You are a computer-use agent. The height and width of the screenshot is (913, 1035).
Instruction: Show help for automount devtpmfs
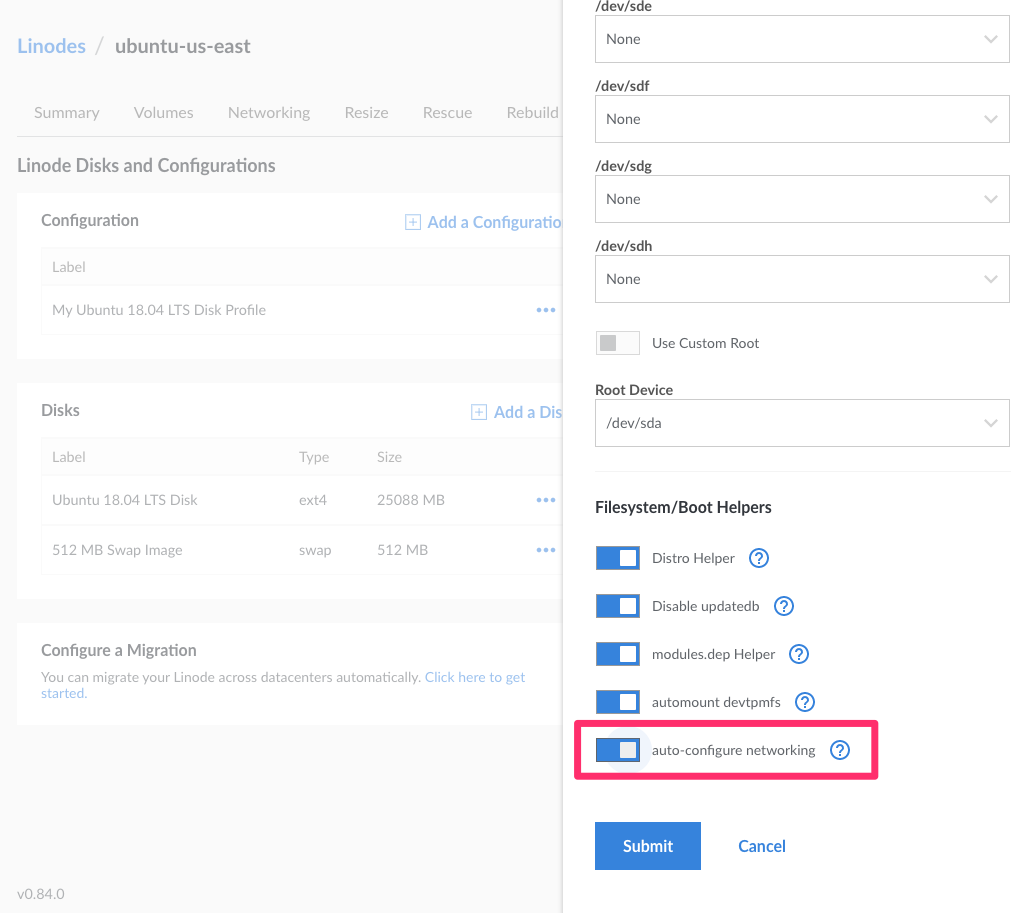point(804,702)
